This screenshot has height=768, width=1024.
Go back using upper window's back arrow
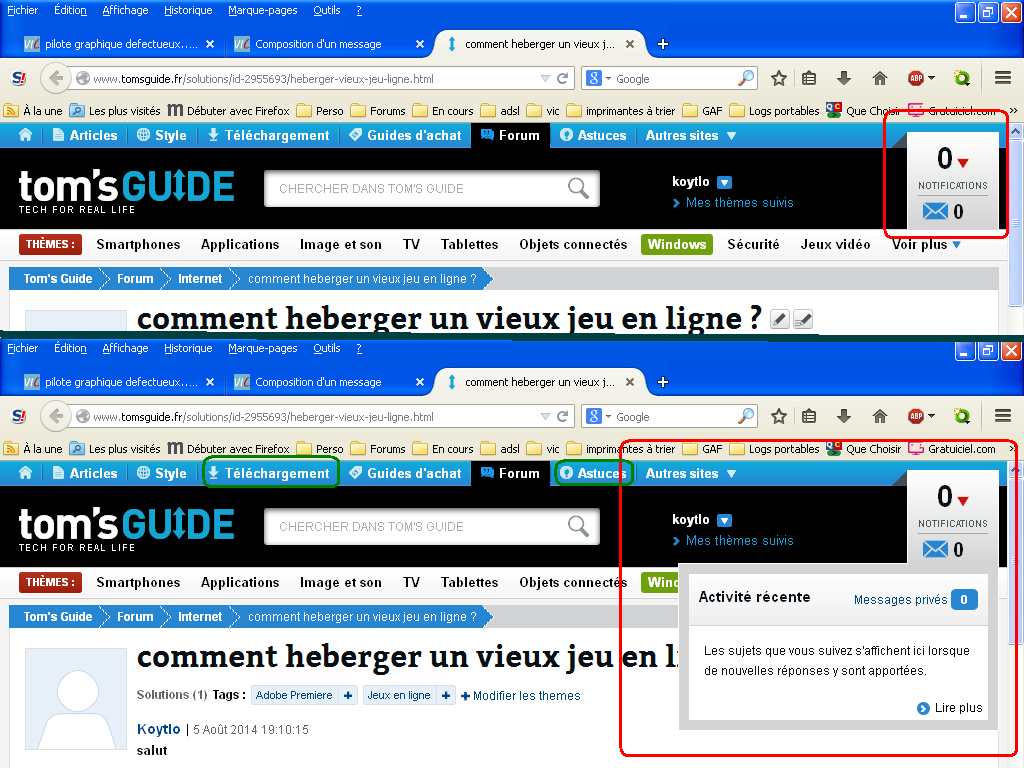(x=56, y=79)
